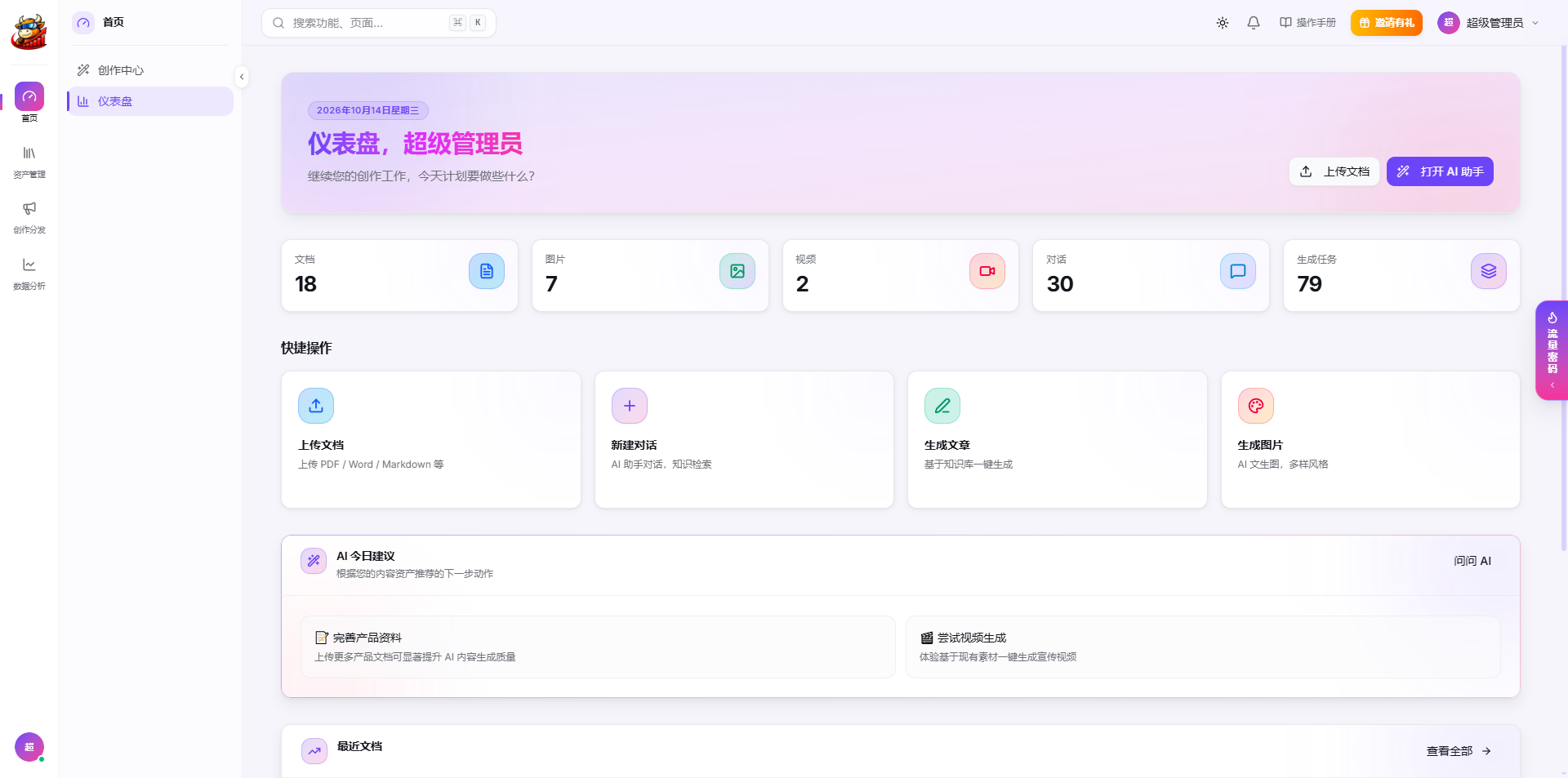This screenshot has height=778, width=1568.
Task: Click the 对话 stat card chat icon
Action: click(1238, 271)
